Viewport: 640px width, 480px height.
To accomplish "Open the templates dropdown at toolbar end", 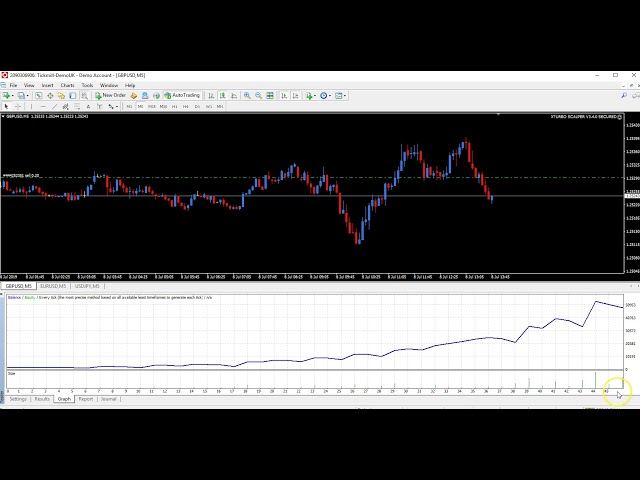I will [x=342, y=95].
